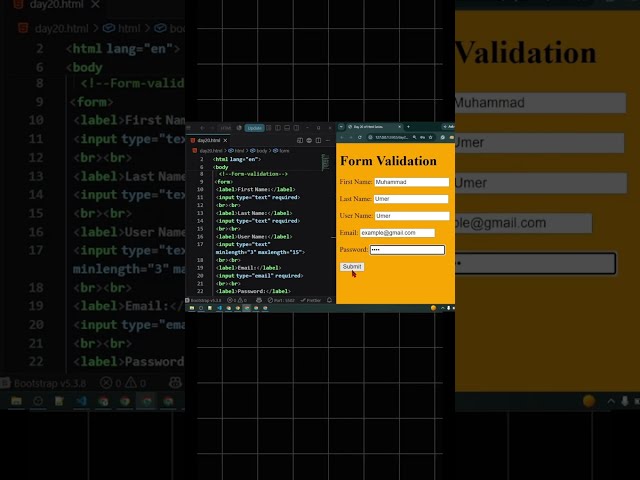Click the editor minimap

pyautogui.click(x=325, y=162)
